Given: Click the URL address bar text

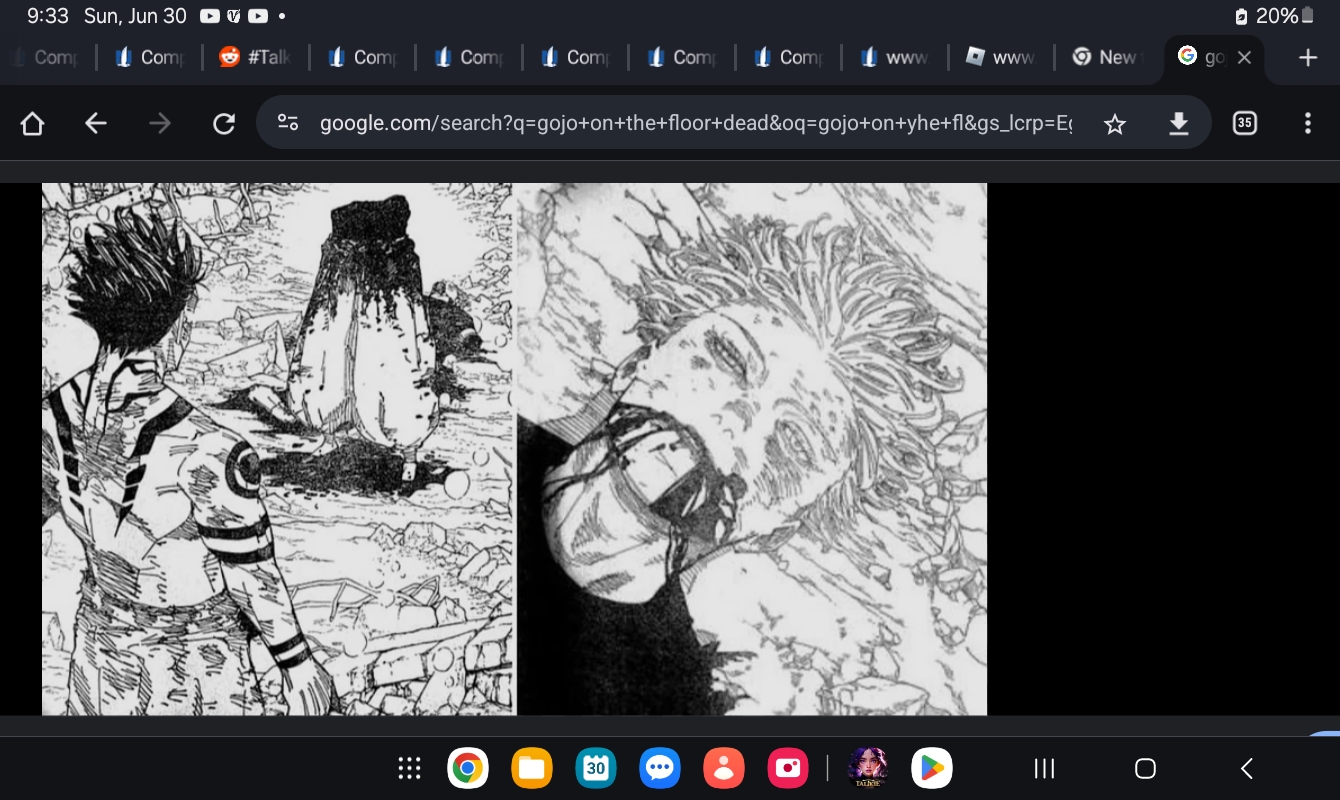Looking at the screenshot, I should pos(695,123).
